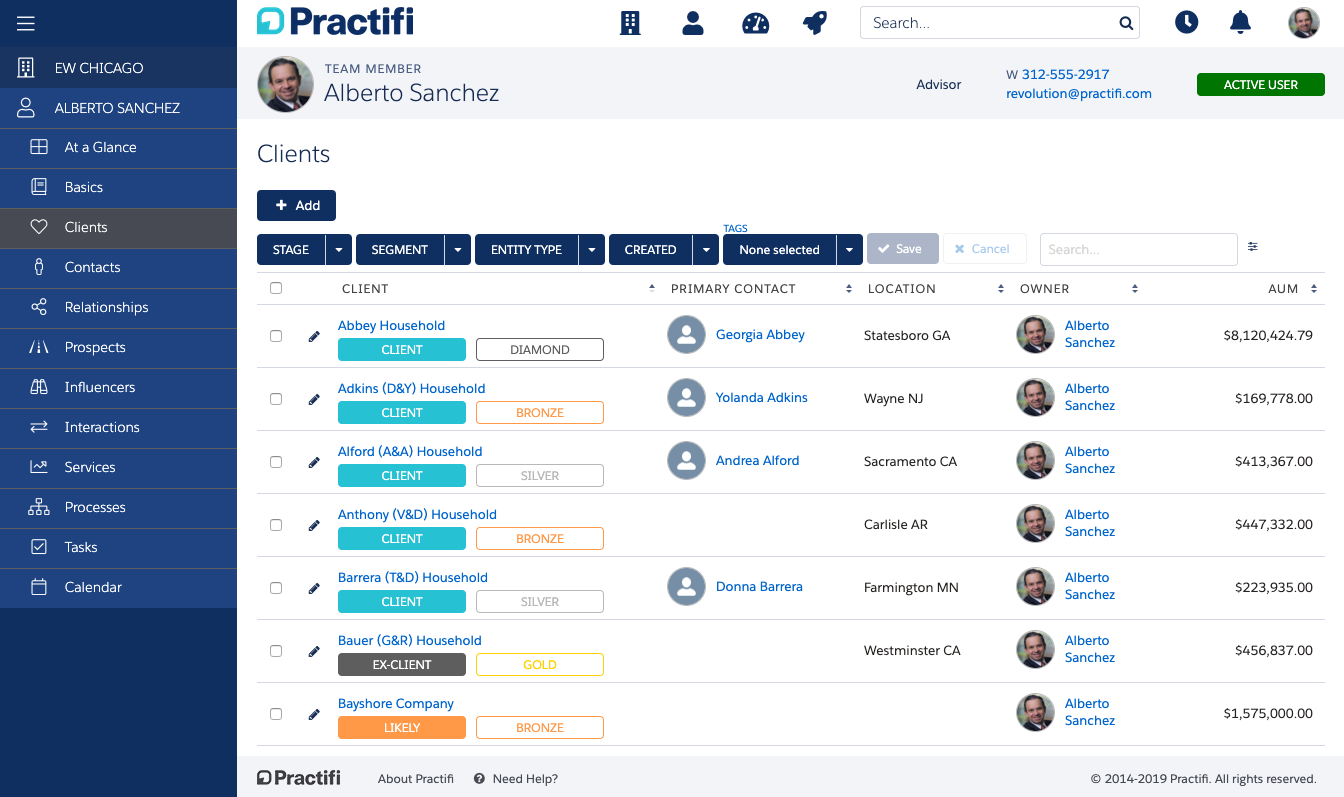Image resolution: width=1344 pixels, height=797 pixels.
Task: Collapse the sidebar with the hamburger icon
Action: 26,23
